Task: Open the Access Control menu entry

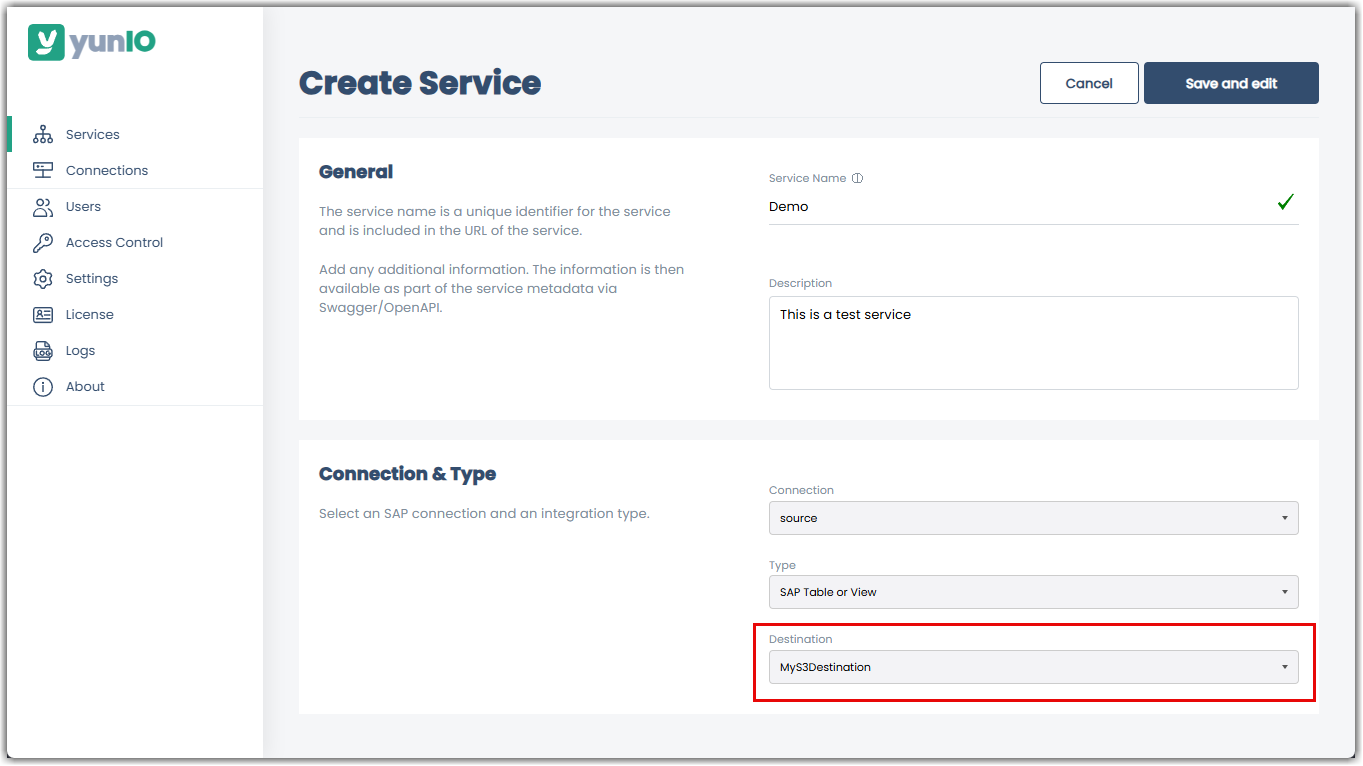Action: tap(114, 243)
